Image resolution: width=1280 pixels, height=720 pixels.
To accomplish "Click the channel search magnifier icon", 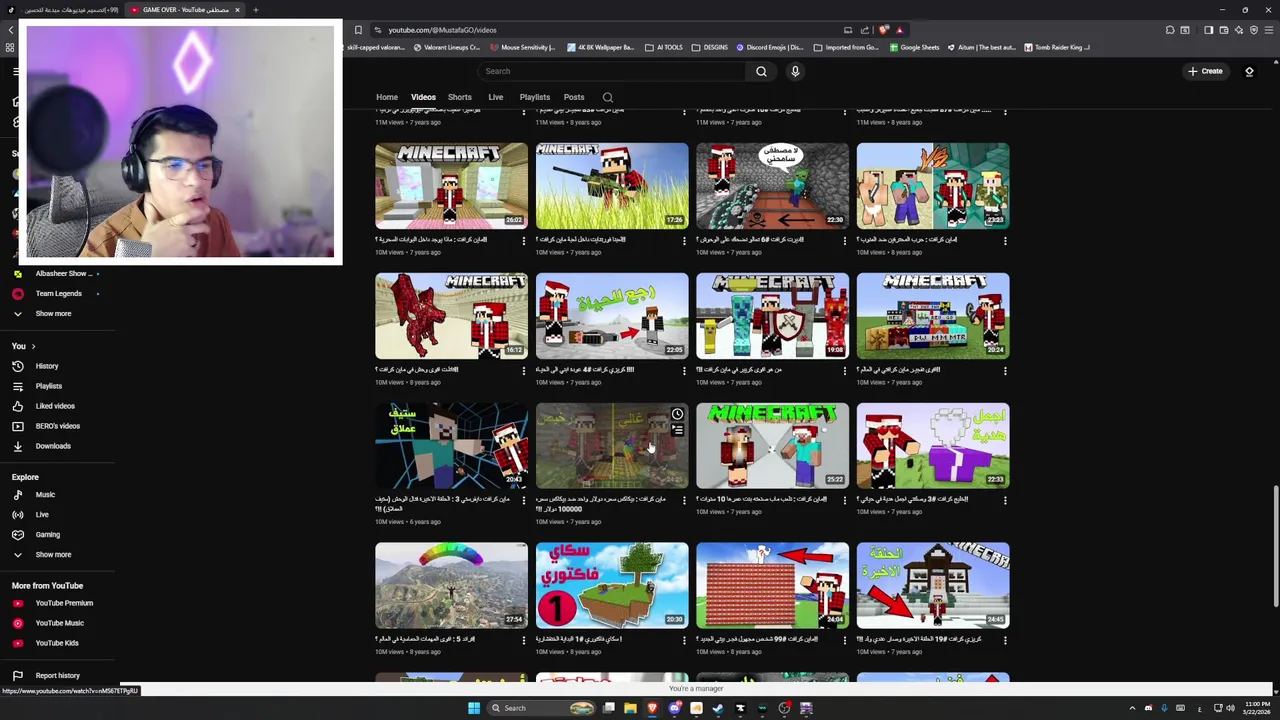I will pos(607,97).
